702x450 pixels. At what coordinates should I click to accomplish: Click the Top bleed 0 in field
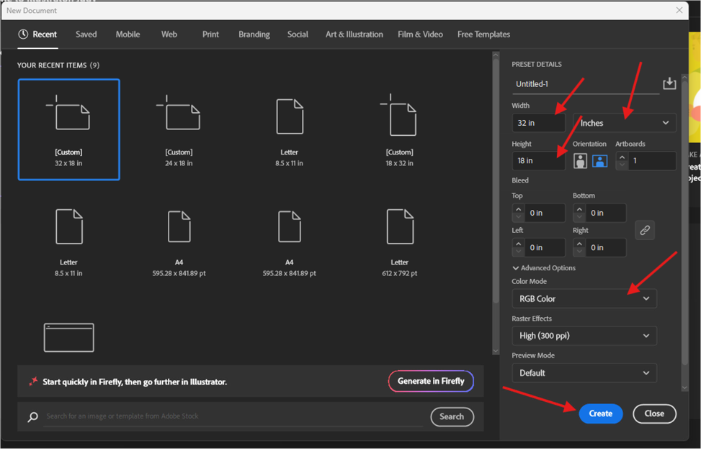pos(544,213)
